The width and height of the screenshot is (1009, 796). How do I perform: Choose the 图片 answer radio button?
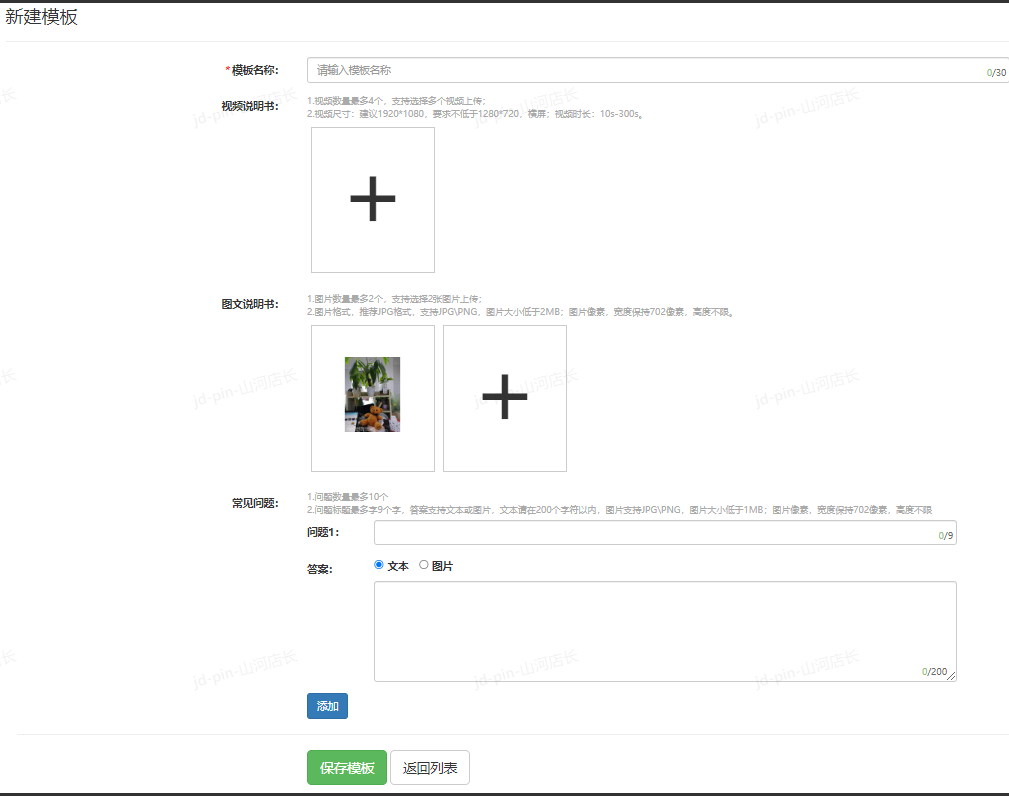[x=424, y=565]
